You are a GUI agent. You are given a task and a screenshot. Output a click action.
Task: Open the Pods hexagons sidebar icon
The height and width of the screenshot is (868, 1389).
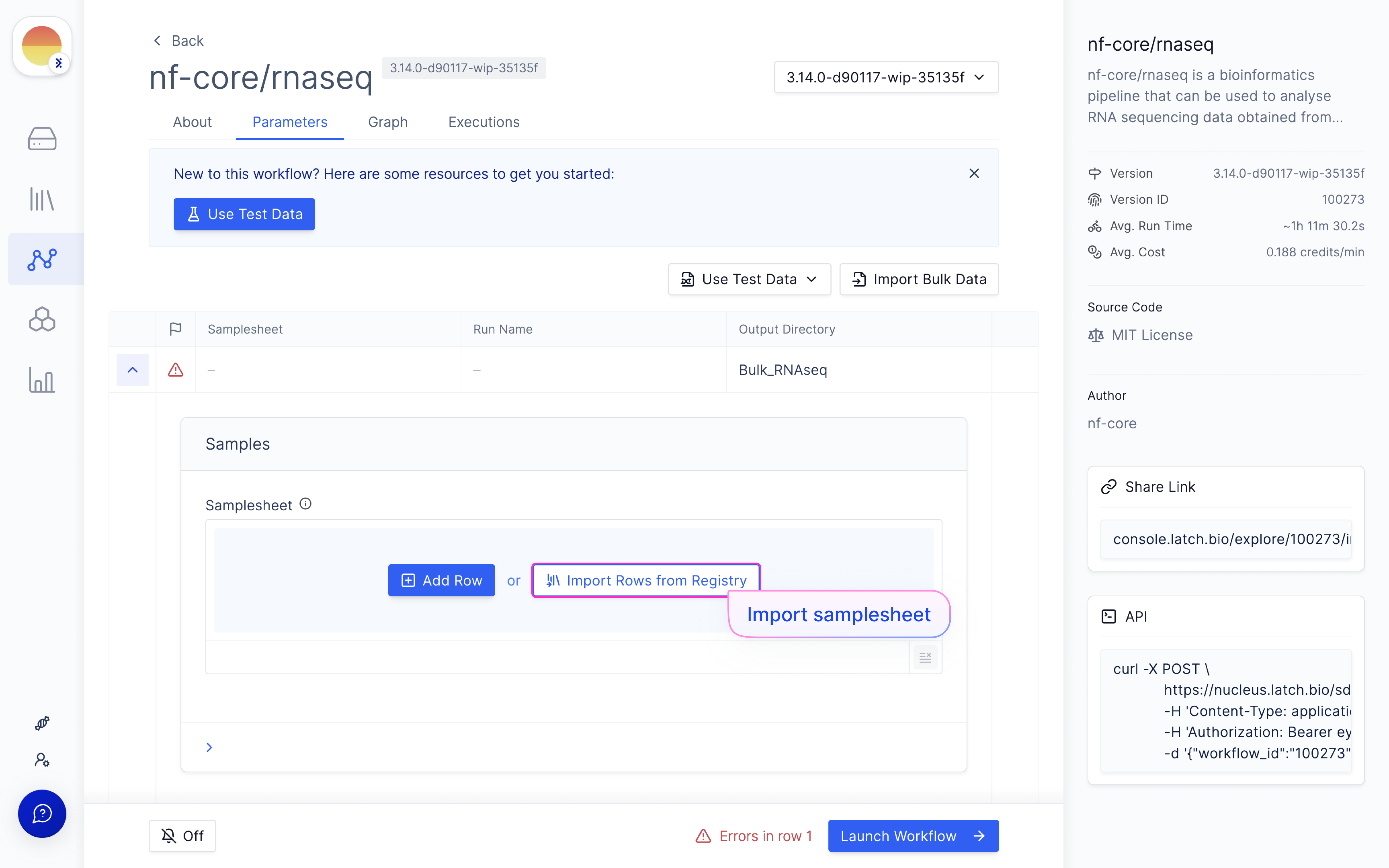click(x=42, y=319)
